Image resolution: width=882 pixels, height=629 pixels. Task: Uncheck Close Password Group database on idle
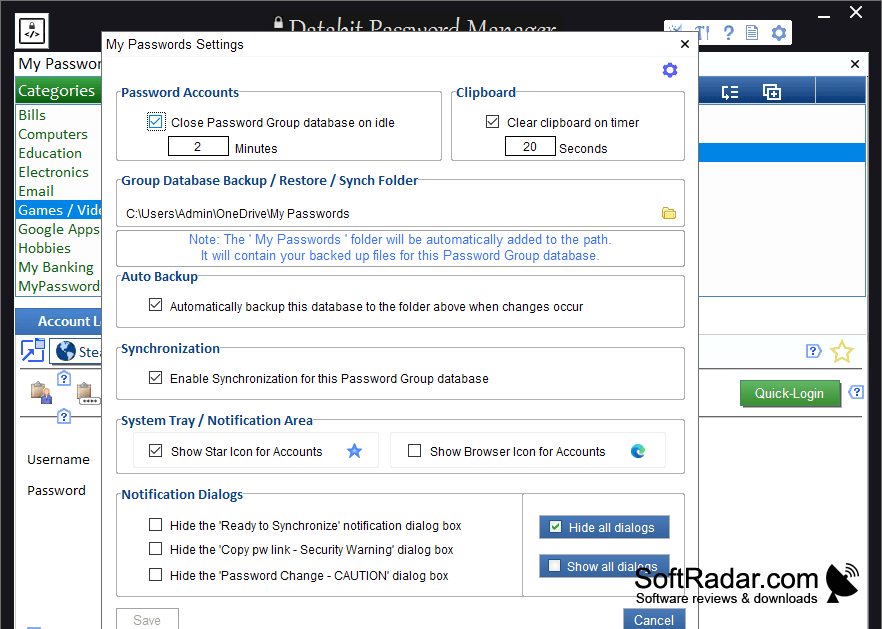(156, 122)
